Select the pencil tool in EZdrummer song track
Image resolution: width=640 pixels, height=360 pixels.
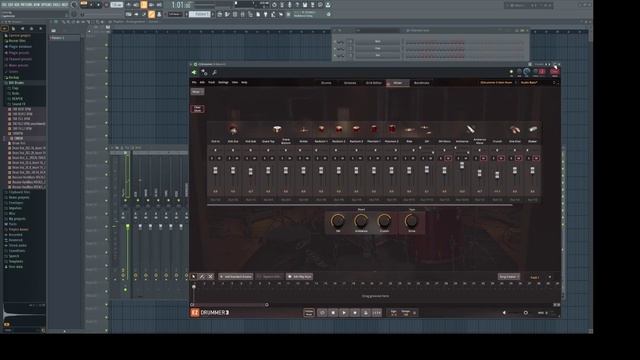tap(202, 276)
